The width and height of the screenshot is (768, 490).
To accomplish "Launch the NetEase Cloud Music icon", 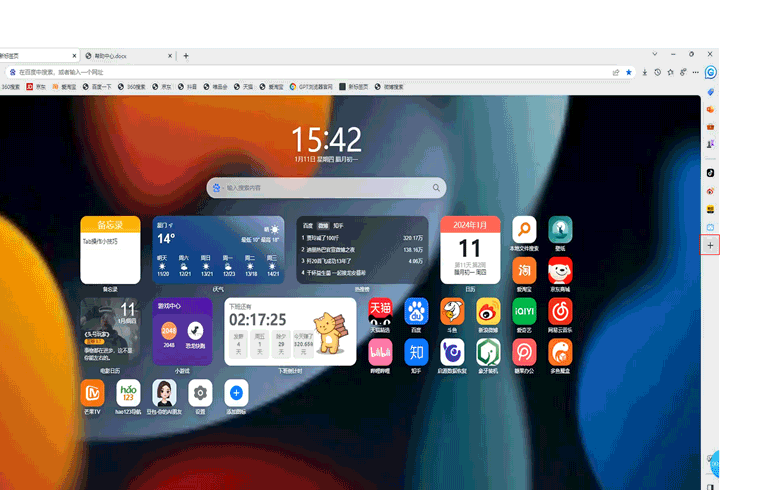I will [560, 311].
